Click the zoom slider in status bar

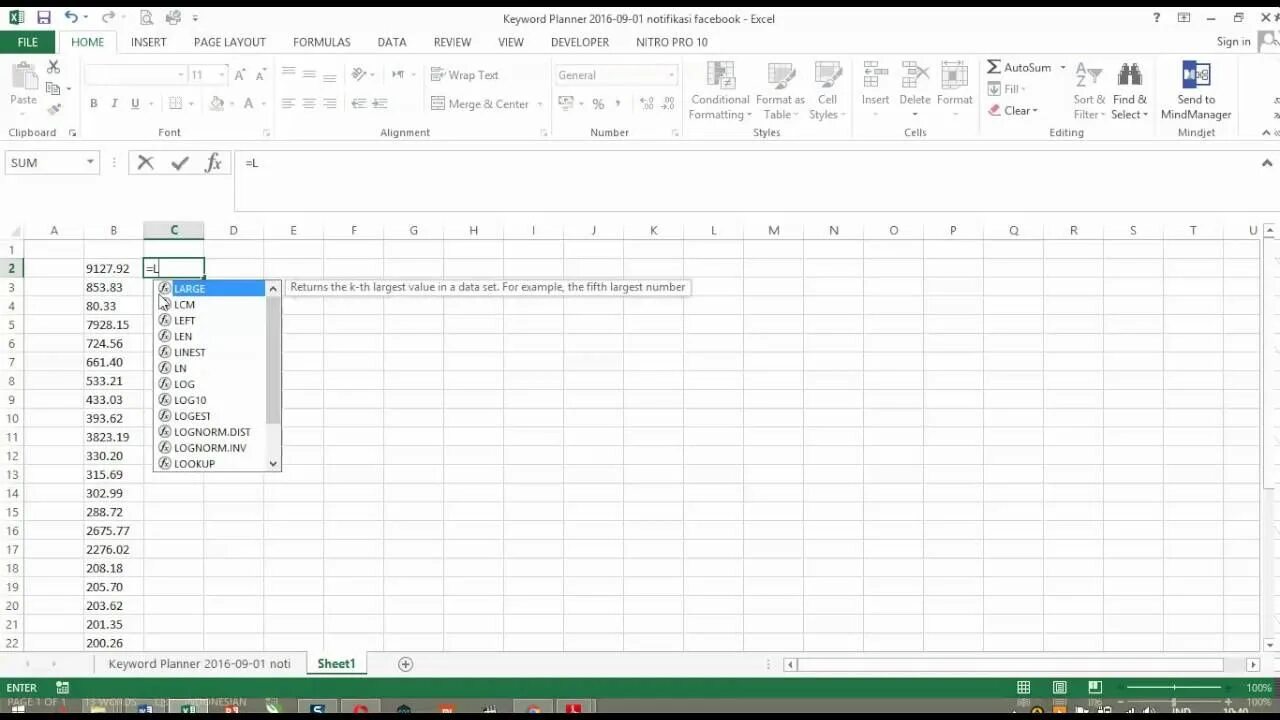(x=1174, y=688)
